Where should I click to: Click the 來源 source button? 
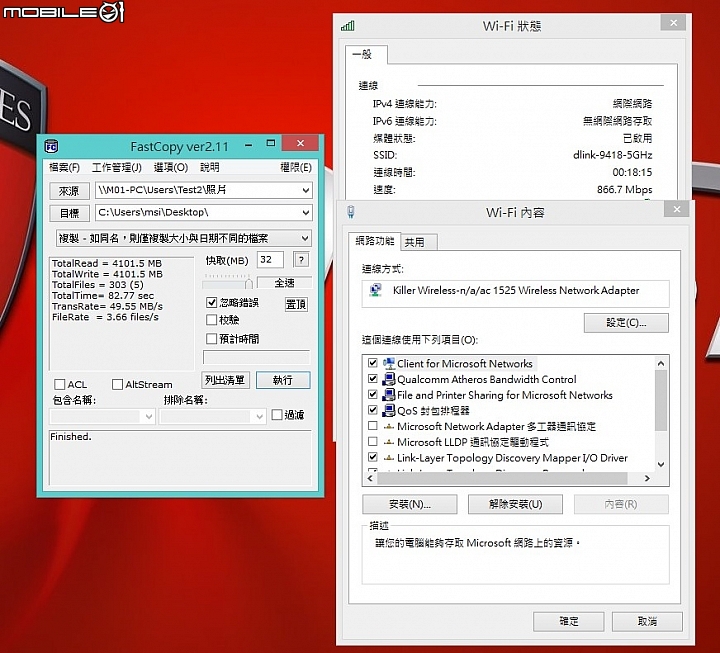(69, 191)
